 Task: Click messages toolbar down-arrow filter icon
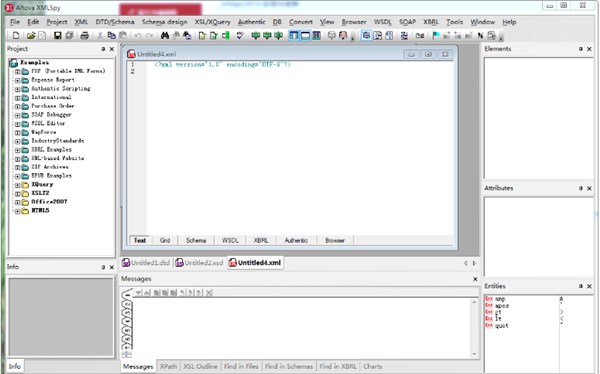pyautogui.click(x=139, y=293)
